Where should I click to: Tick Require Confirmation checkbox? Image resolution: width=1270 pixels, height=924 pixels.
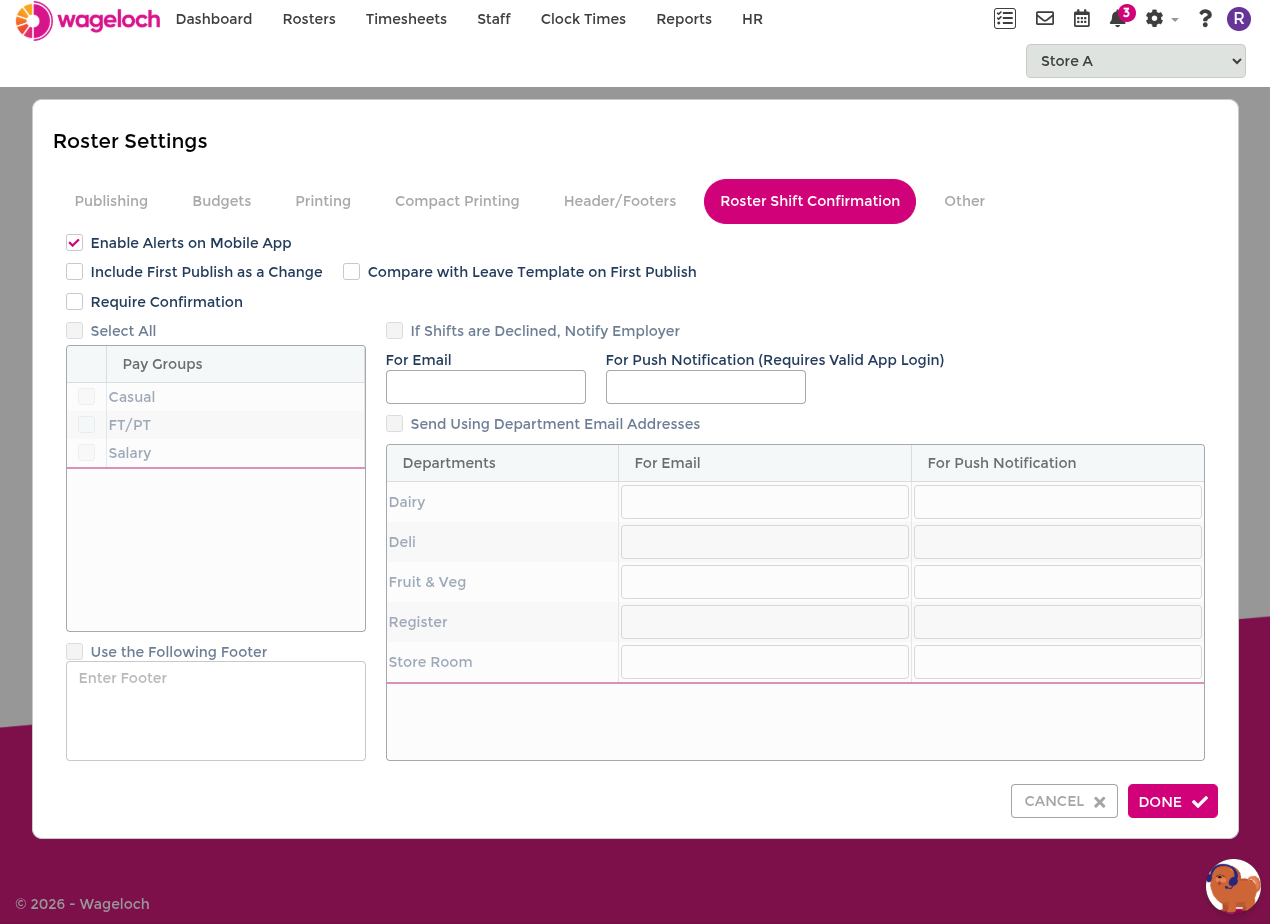click(74, 302)
